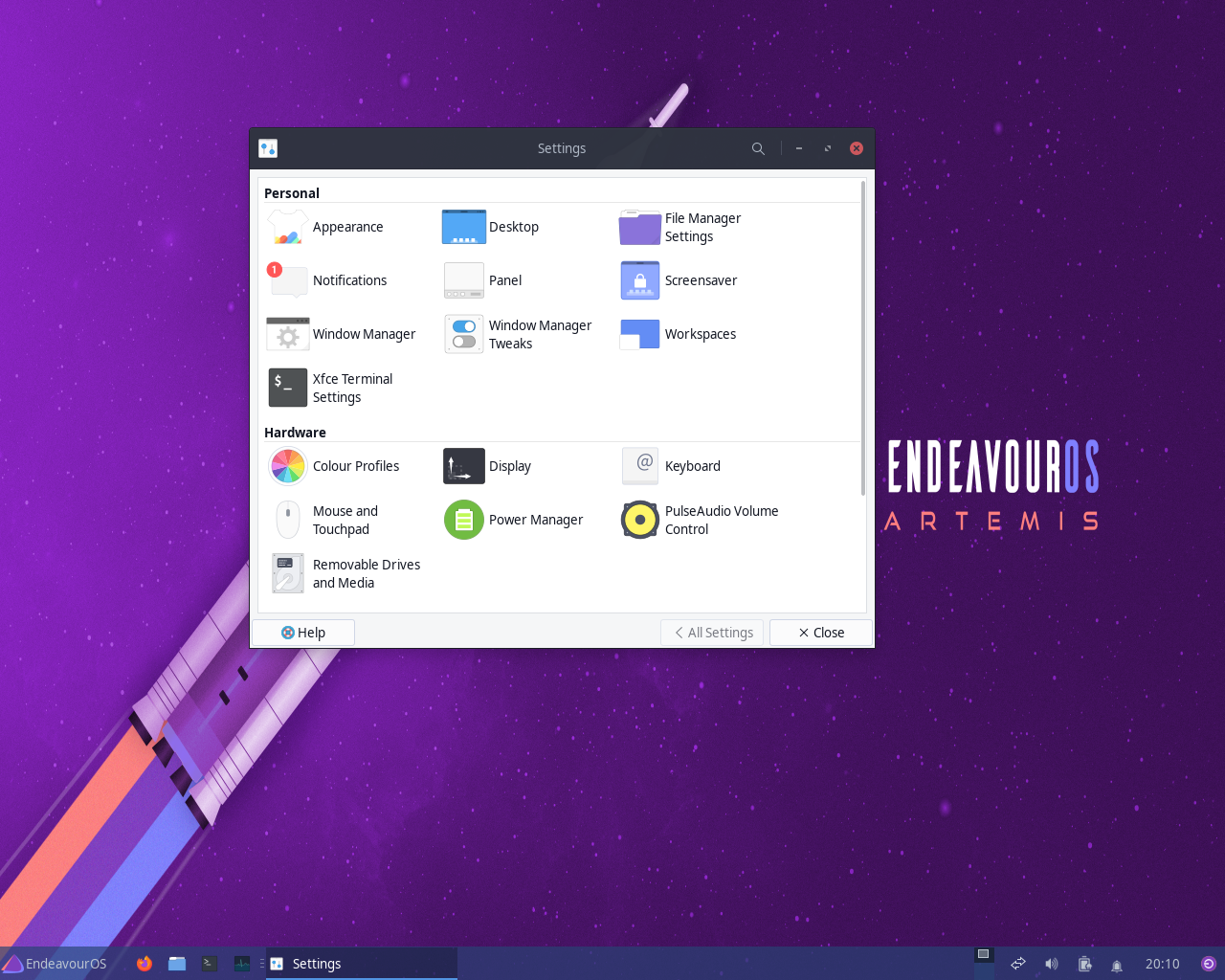Open the Appearance settings
Screen dimensions: 1225x980
pos(325,227)
